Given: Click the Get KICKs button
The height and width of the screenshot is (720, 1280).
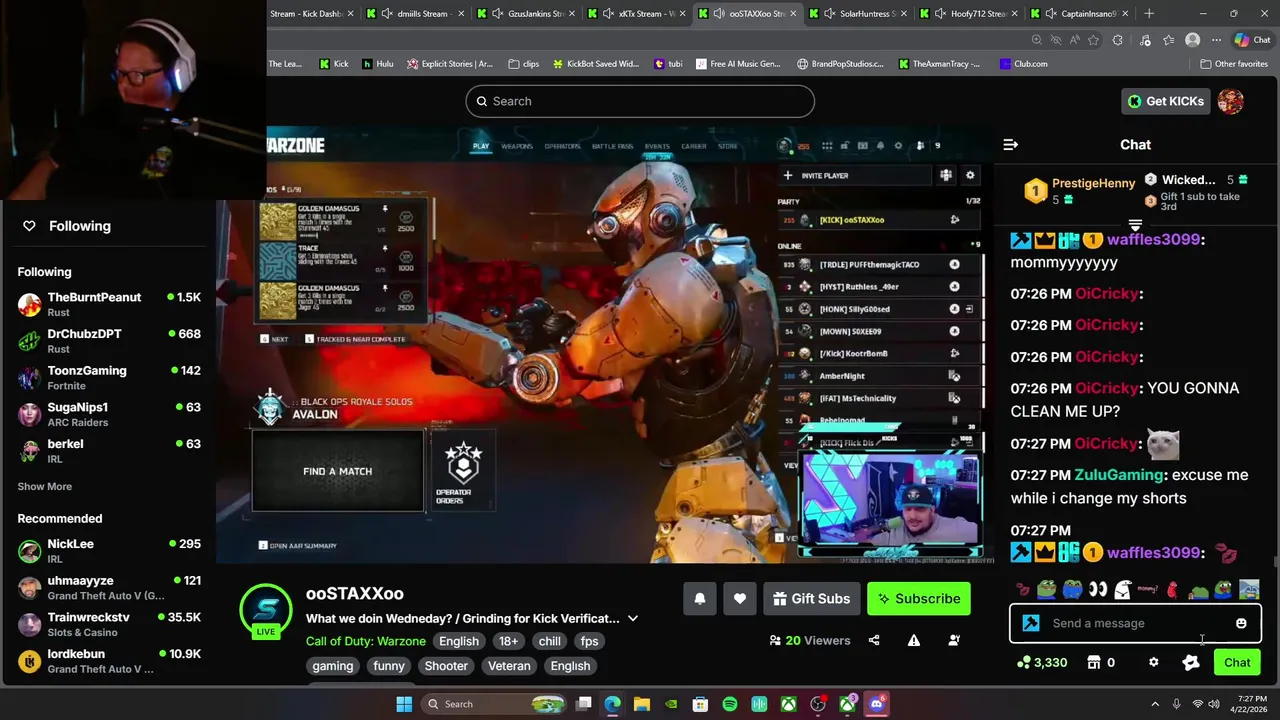Looking at the screenshot, I should click(x=1165, y=101).
